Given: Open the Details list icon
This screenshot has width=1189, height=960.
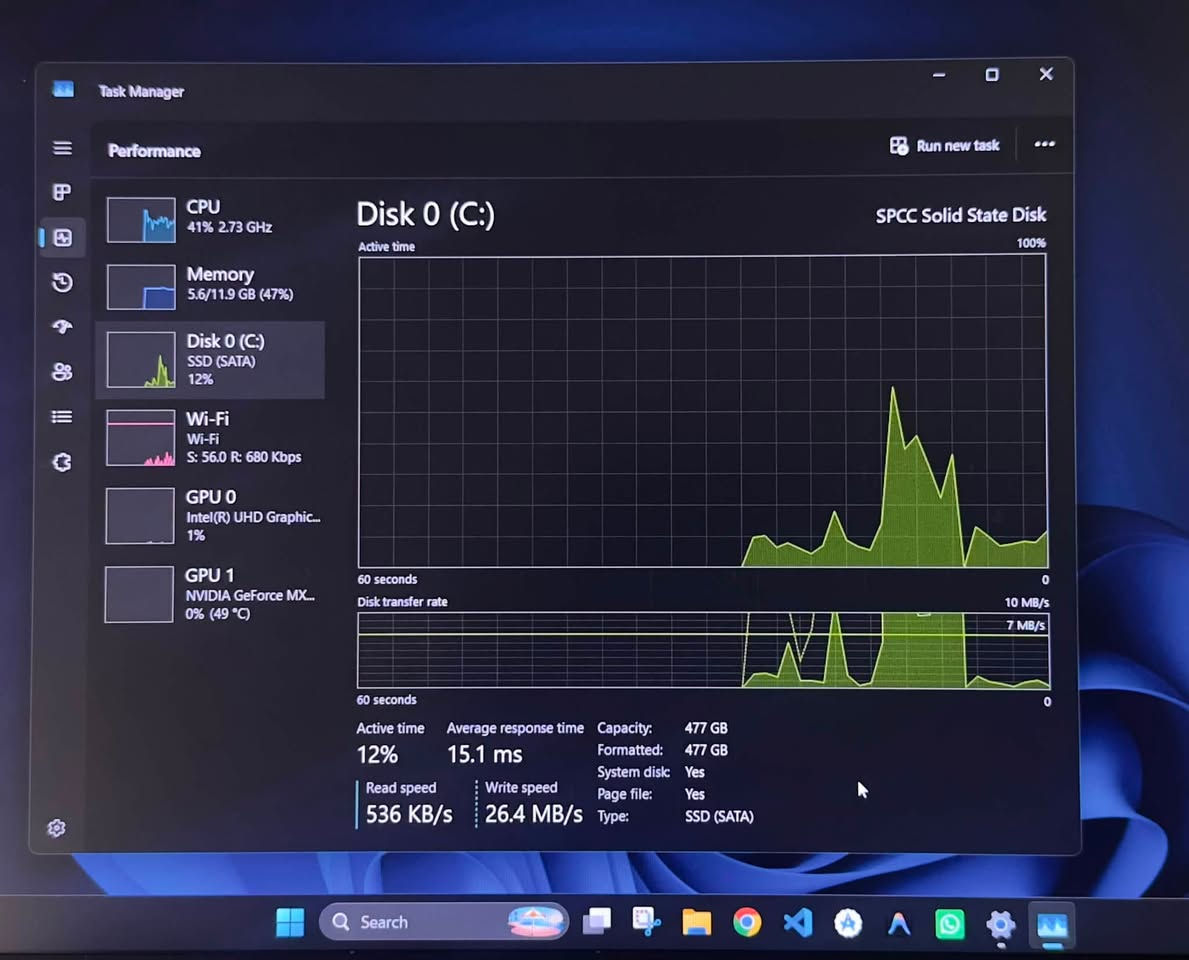Looking at the screenshot, I should (62, 417).
